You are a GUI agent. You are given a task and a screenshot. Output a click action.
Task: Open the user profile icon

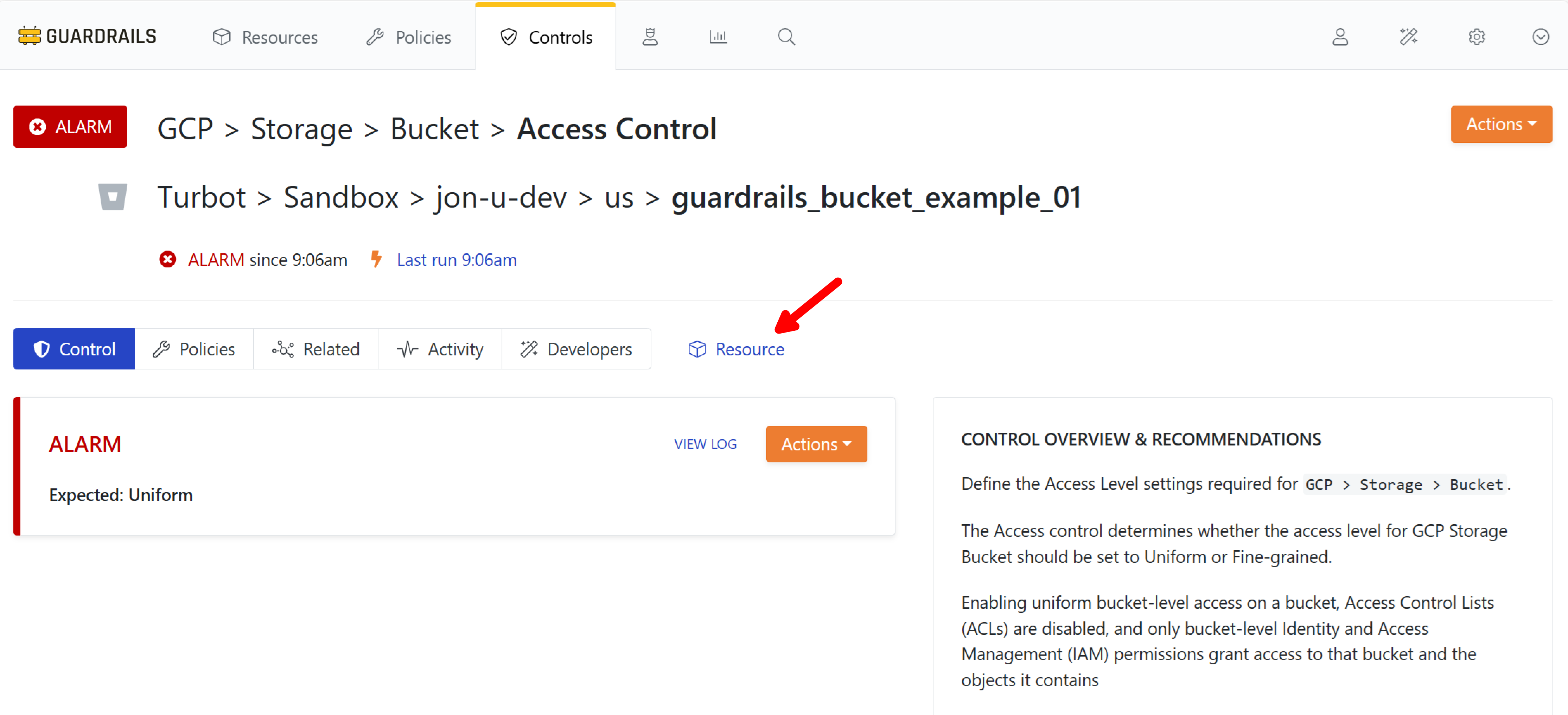click(1341, 37)
